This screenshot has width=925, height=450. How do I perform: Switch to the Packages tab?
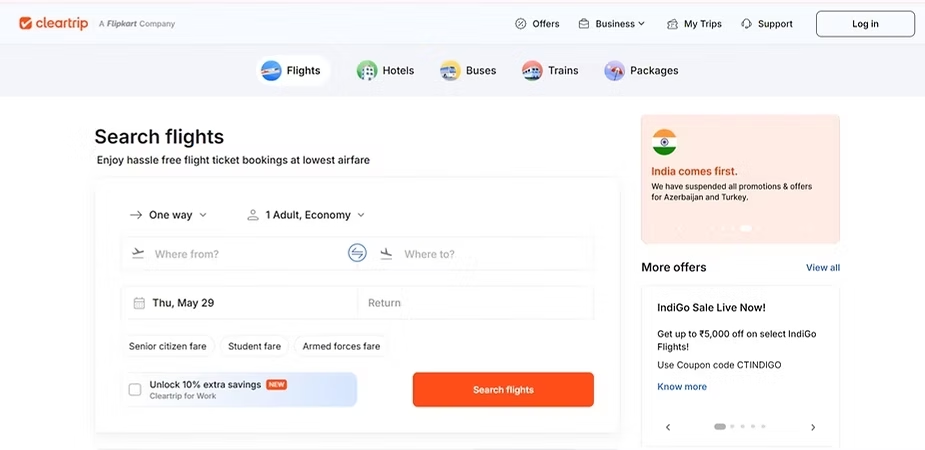coord(641,71)
